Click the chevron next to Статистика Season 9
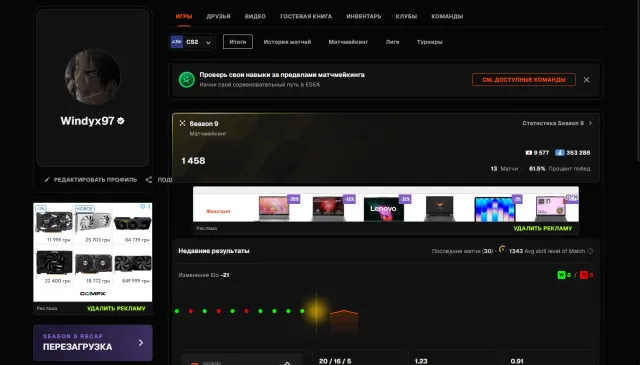The width and height of the screenshot is (640, 365). 590,123
